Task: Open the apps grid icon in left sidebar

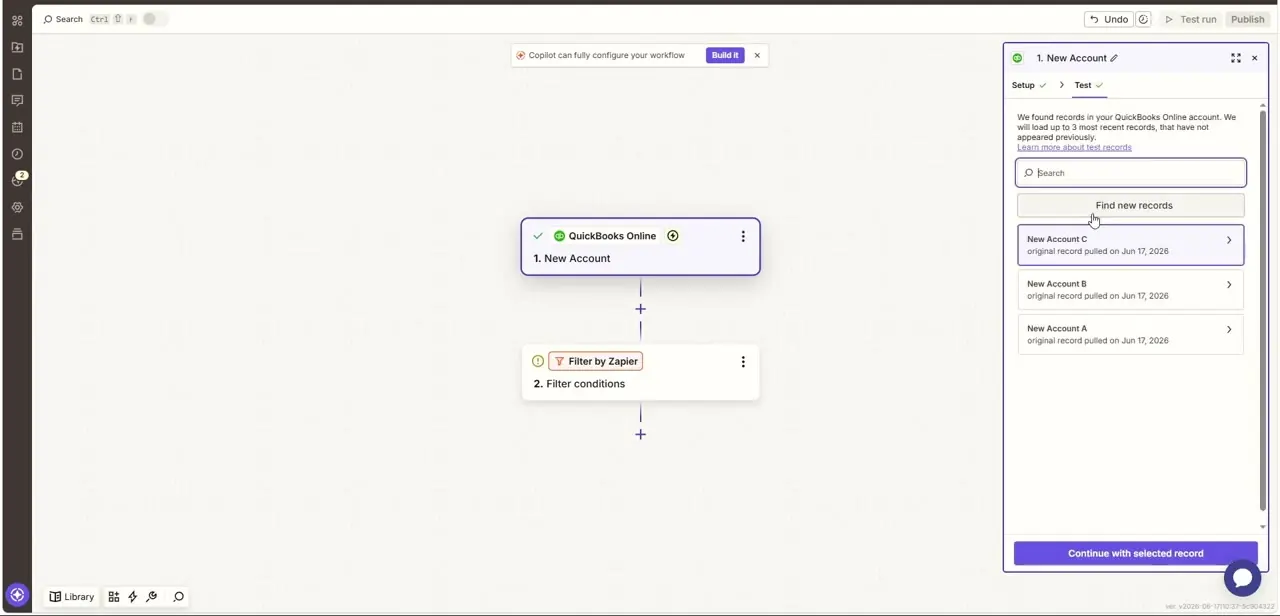Action: (x=17, y=20)
